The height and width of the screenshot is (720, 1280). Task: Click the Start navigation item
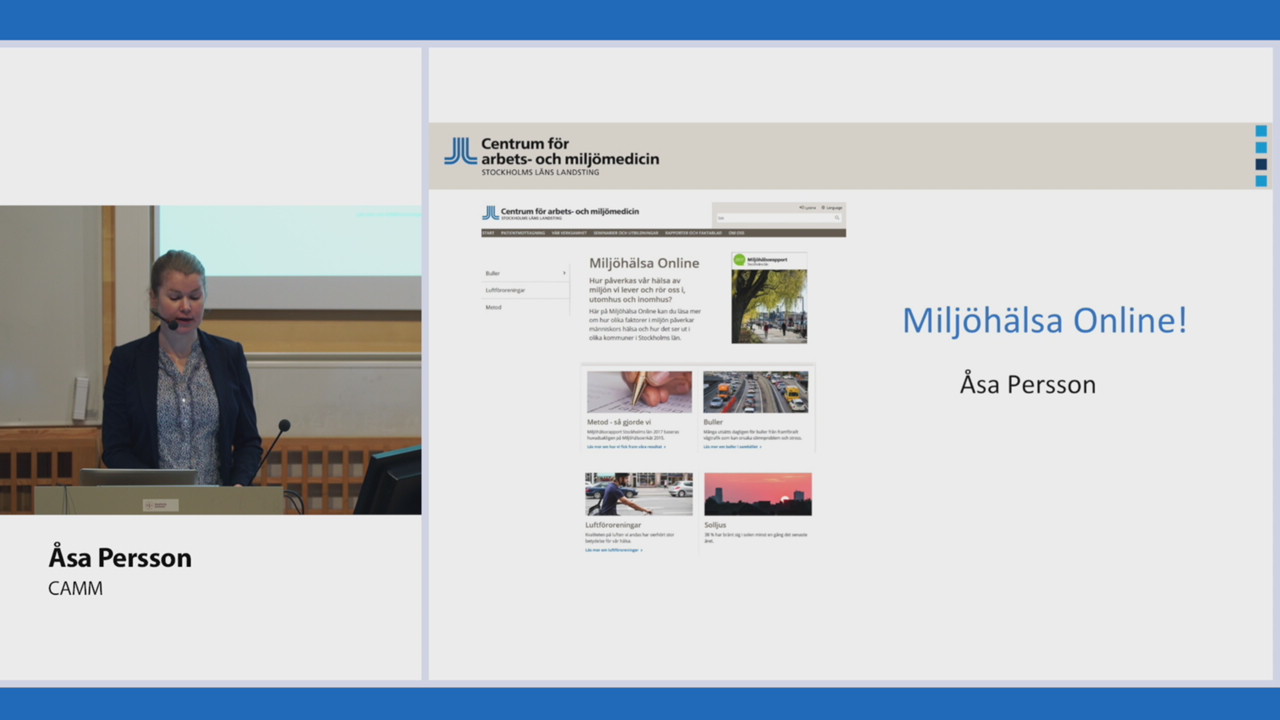pyautogui.click(x=488, y=233)
